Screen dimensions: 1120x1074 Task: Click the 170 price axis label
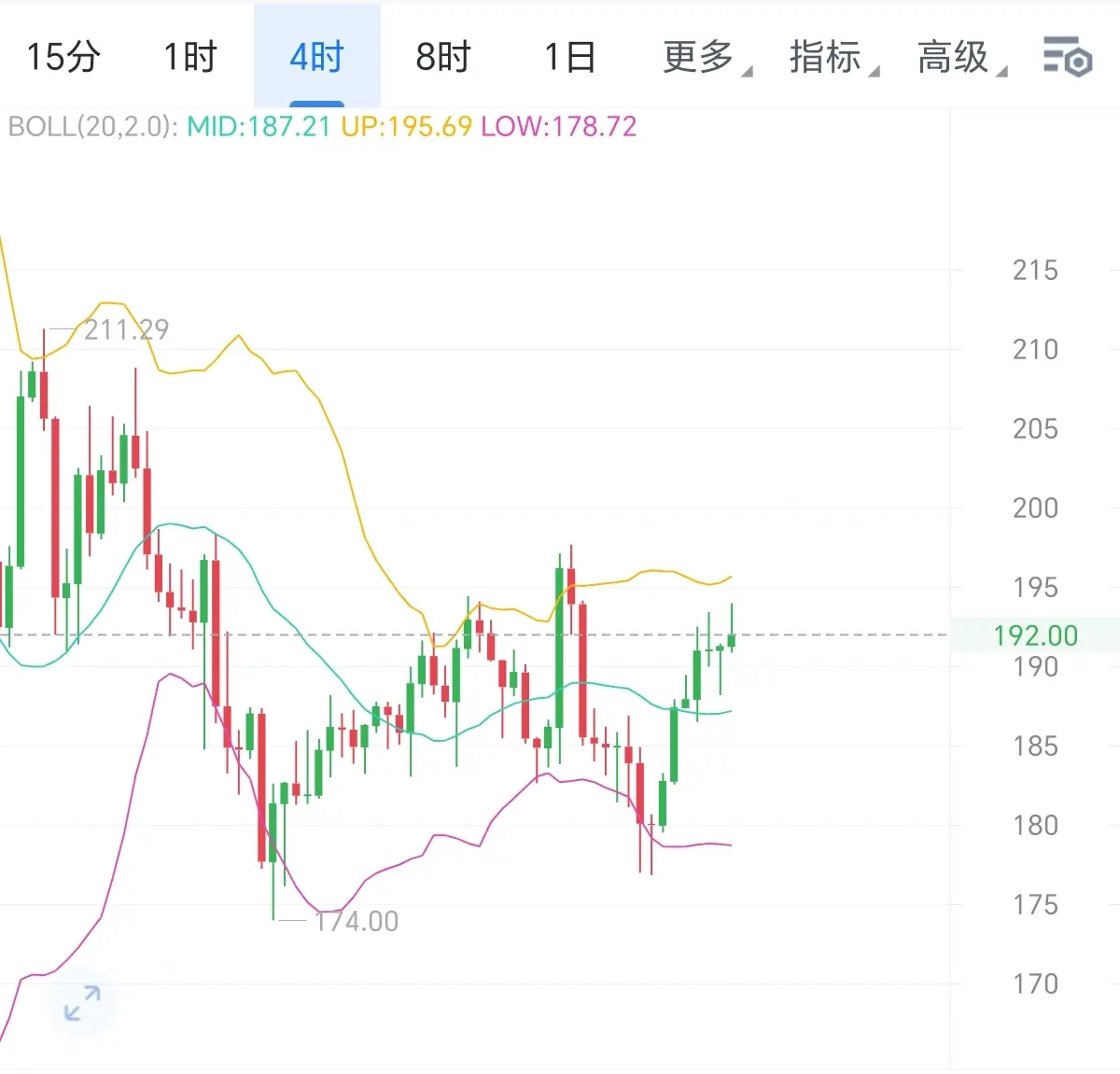(x=1035, y=984)
